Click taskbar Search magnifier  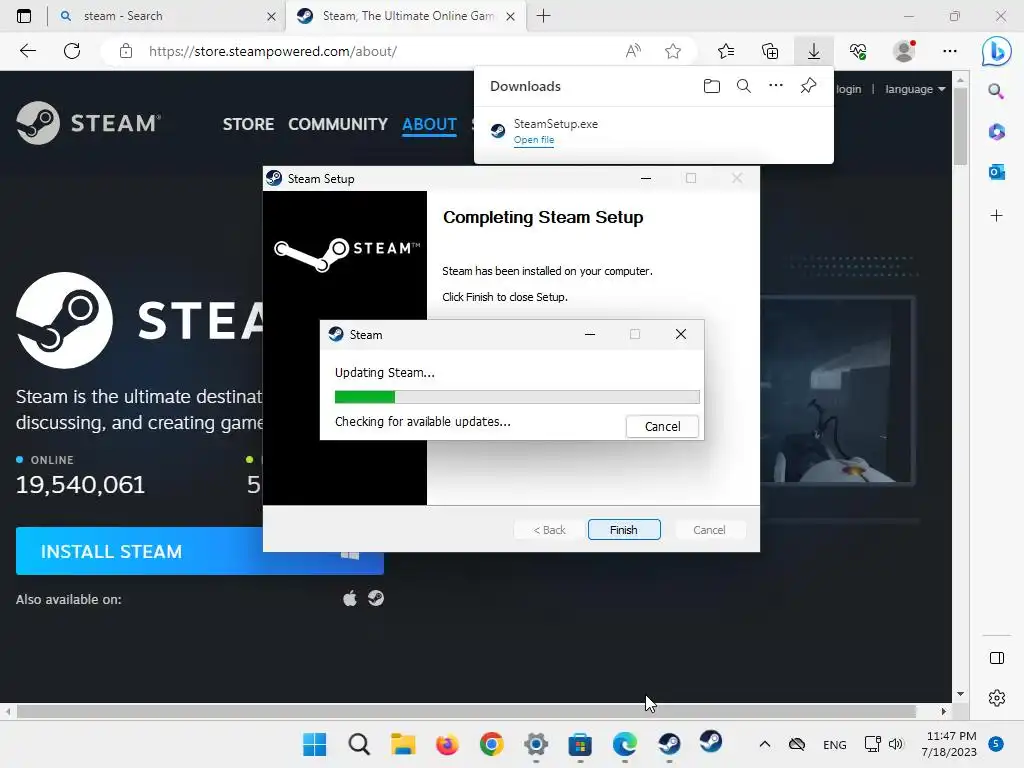[359, 744]
